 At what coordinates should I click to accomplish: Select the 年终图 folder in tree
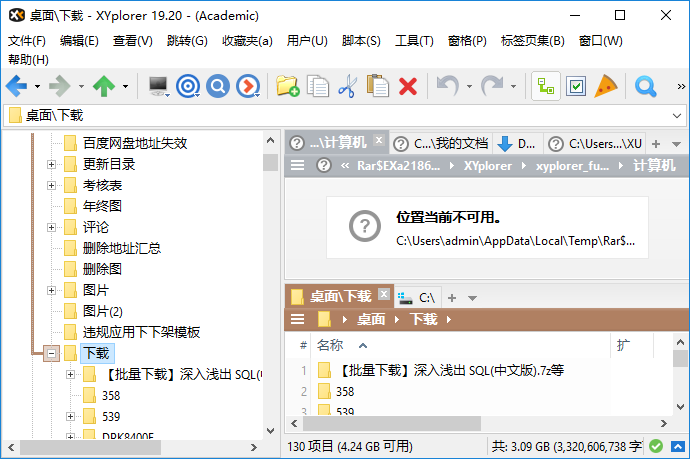coord(102,206)
